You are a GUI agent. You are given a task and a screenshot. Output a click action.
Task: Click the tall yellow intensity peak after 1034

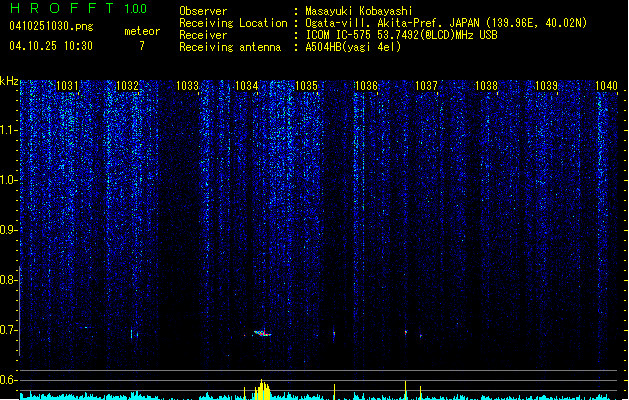point(262,390)
